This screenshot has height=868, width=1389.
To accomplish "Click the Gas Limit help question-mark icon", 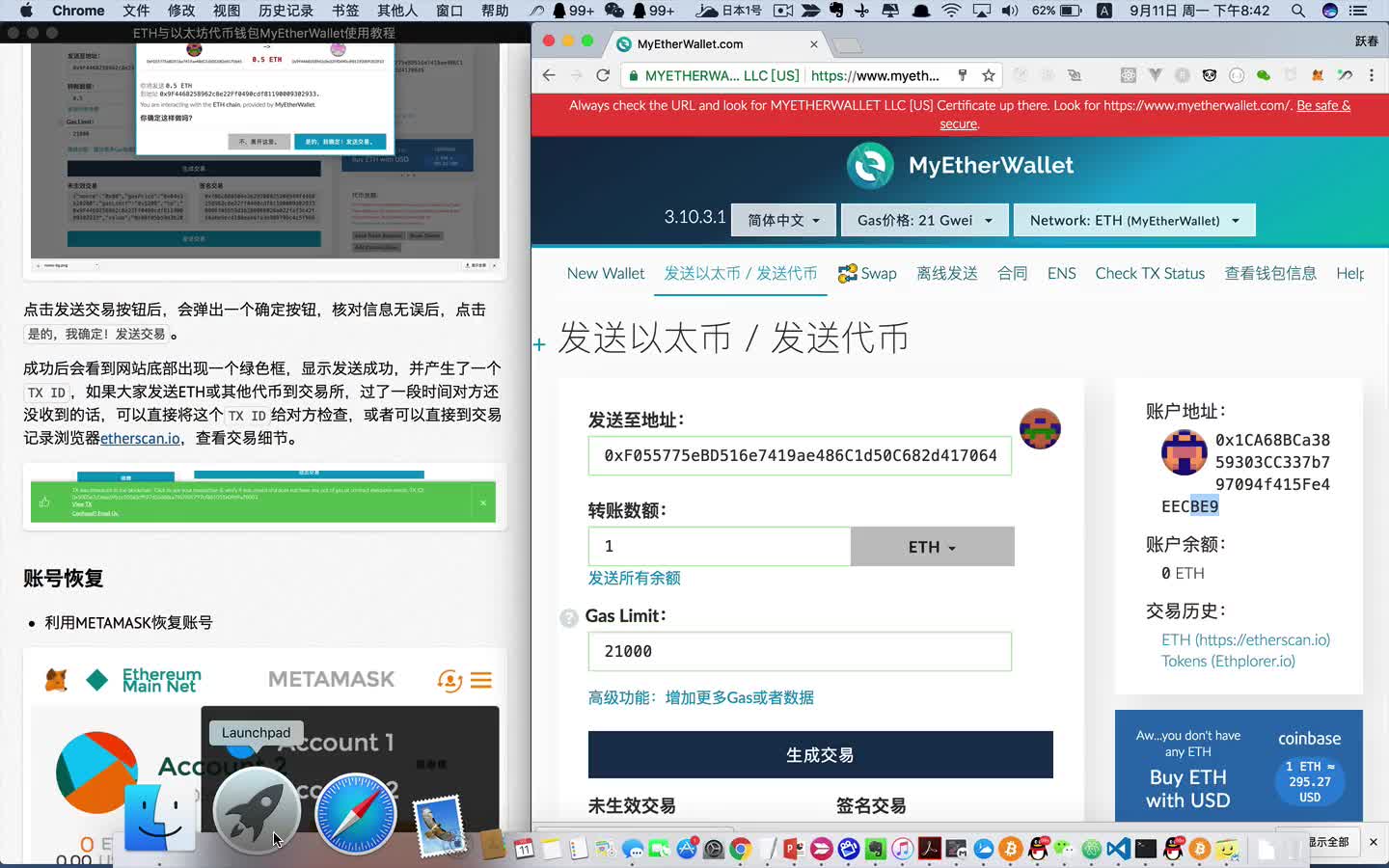I will [569, 617].
